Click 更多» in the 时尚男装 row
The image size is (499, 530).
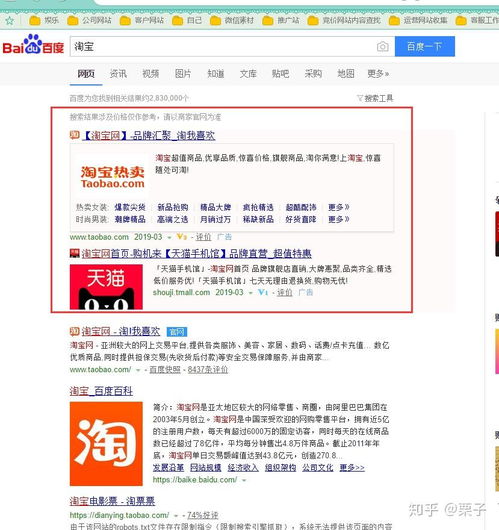339,219
